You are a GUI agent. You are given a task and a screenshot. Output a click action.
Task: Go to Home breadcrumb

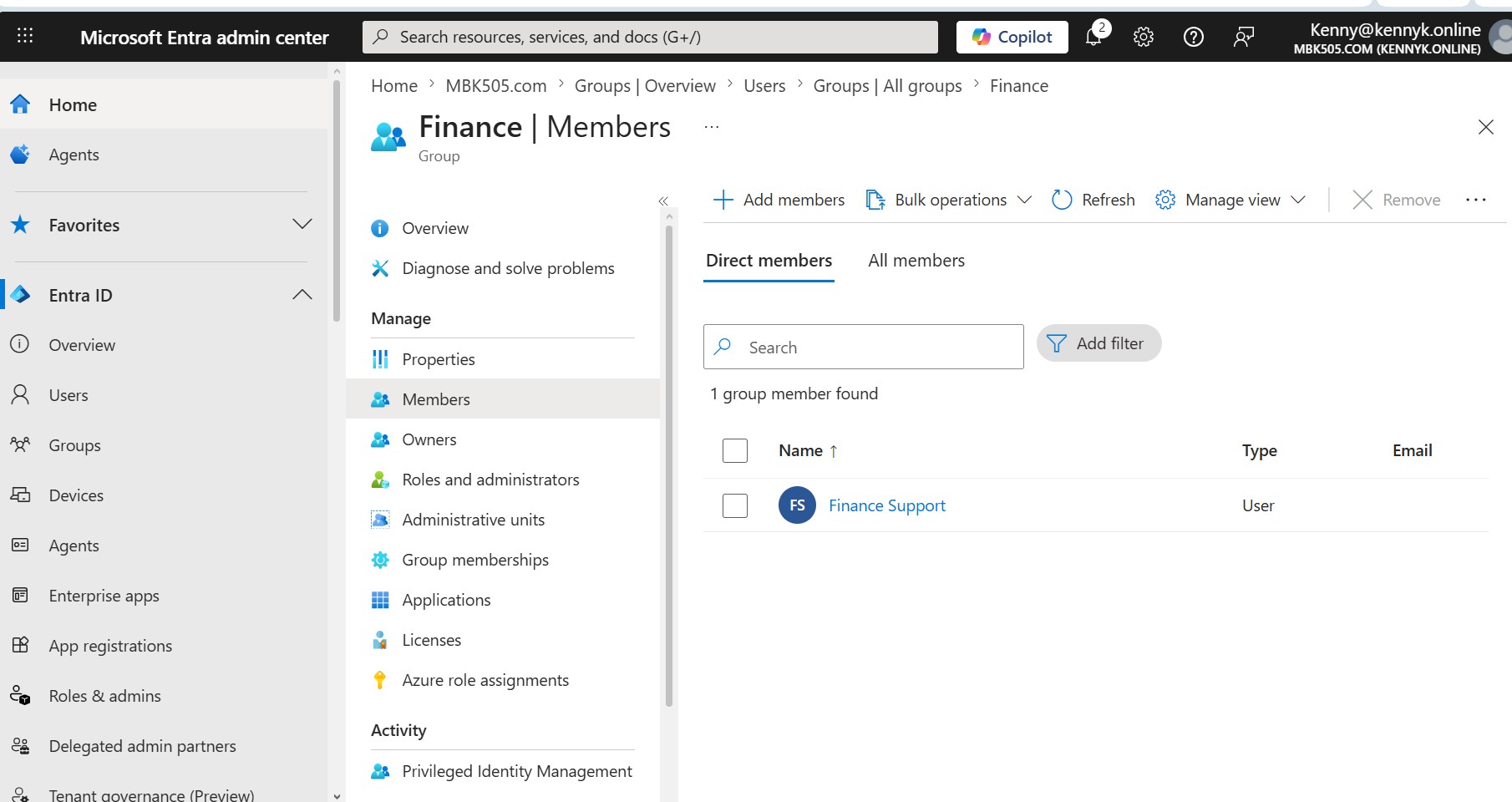394,86
